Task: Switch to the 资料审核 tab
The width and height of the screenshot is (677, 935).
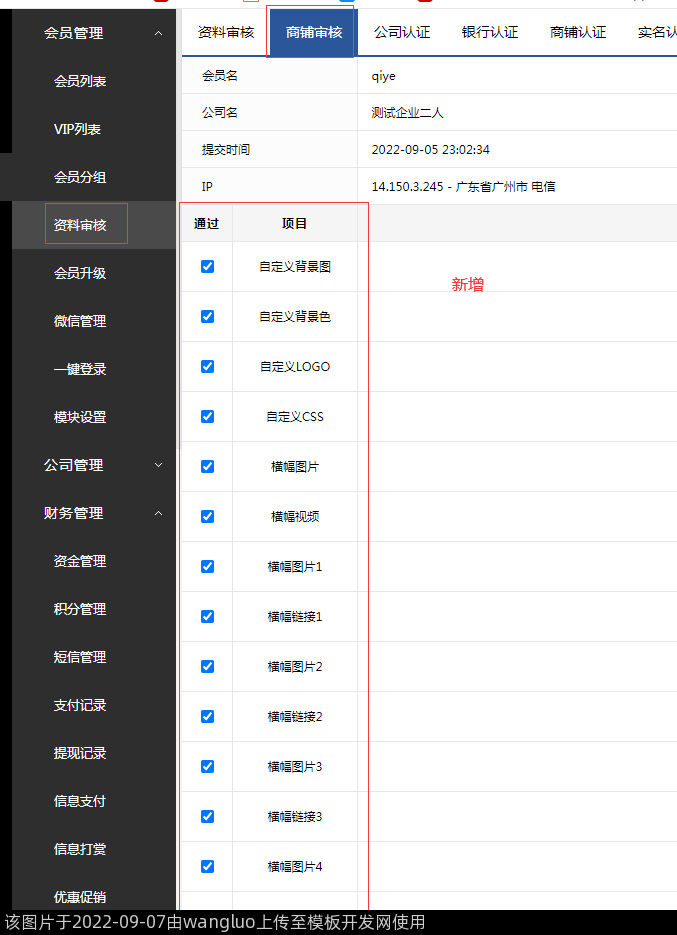Action: [226, 32]
